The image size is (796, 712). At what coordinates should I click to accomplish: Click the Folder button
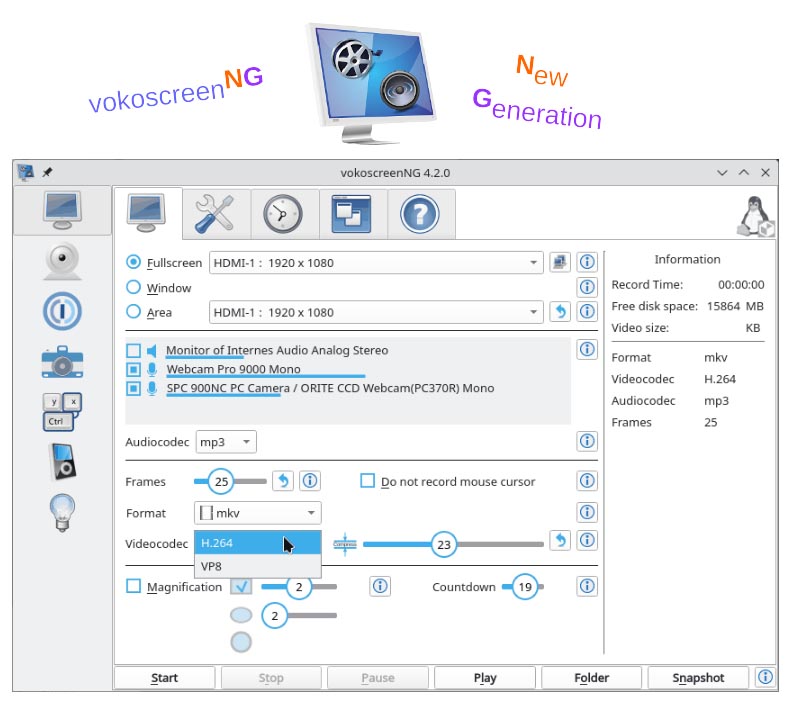[591, 678]
